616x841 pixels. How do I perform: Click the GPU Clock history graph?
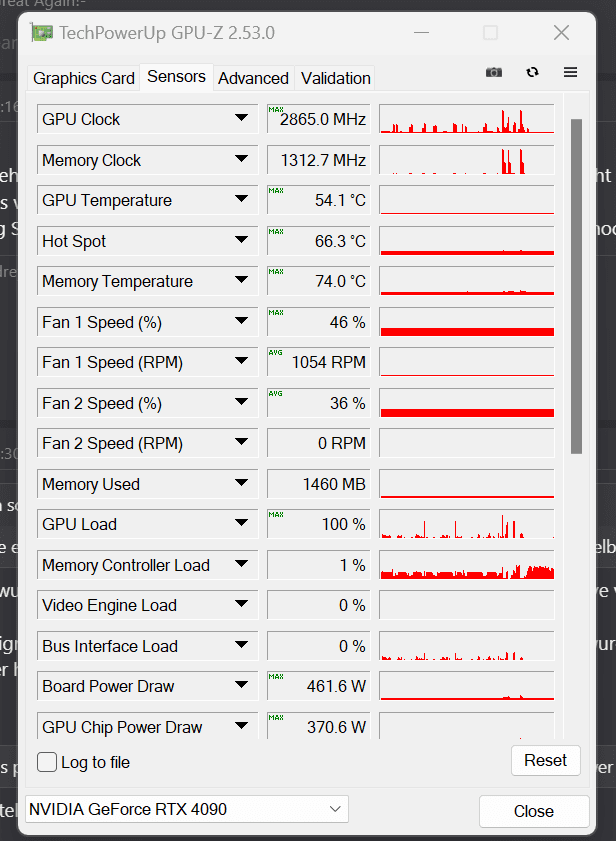[x=467, y=119]
